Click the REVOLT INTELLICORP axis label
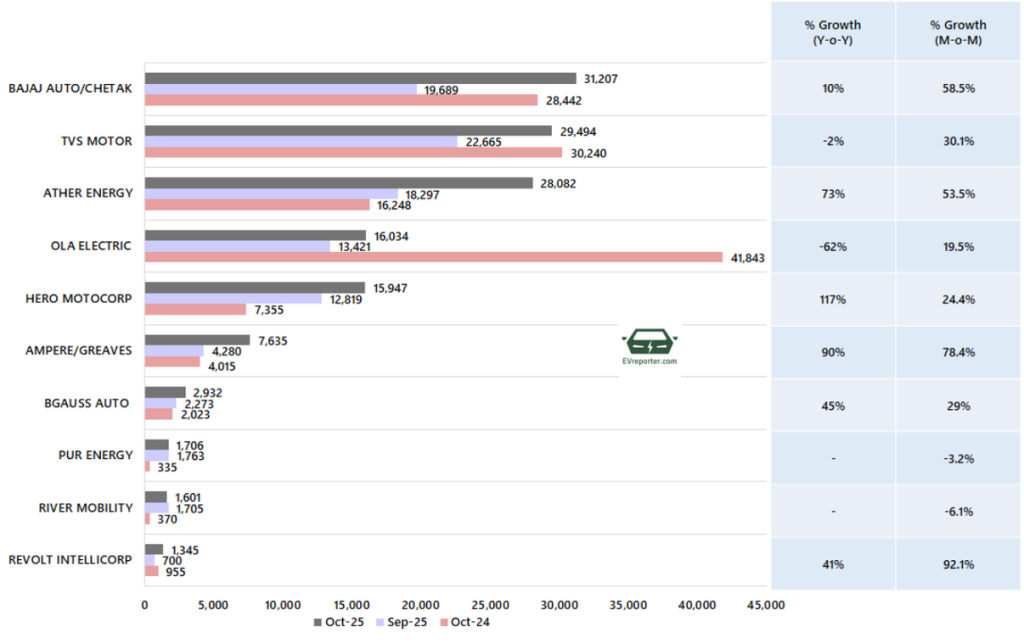Screen dimensions: 1024x644 click(x=70, y=560)
